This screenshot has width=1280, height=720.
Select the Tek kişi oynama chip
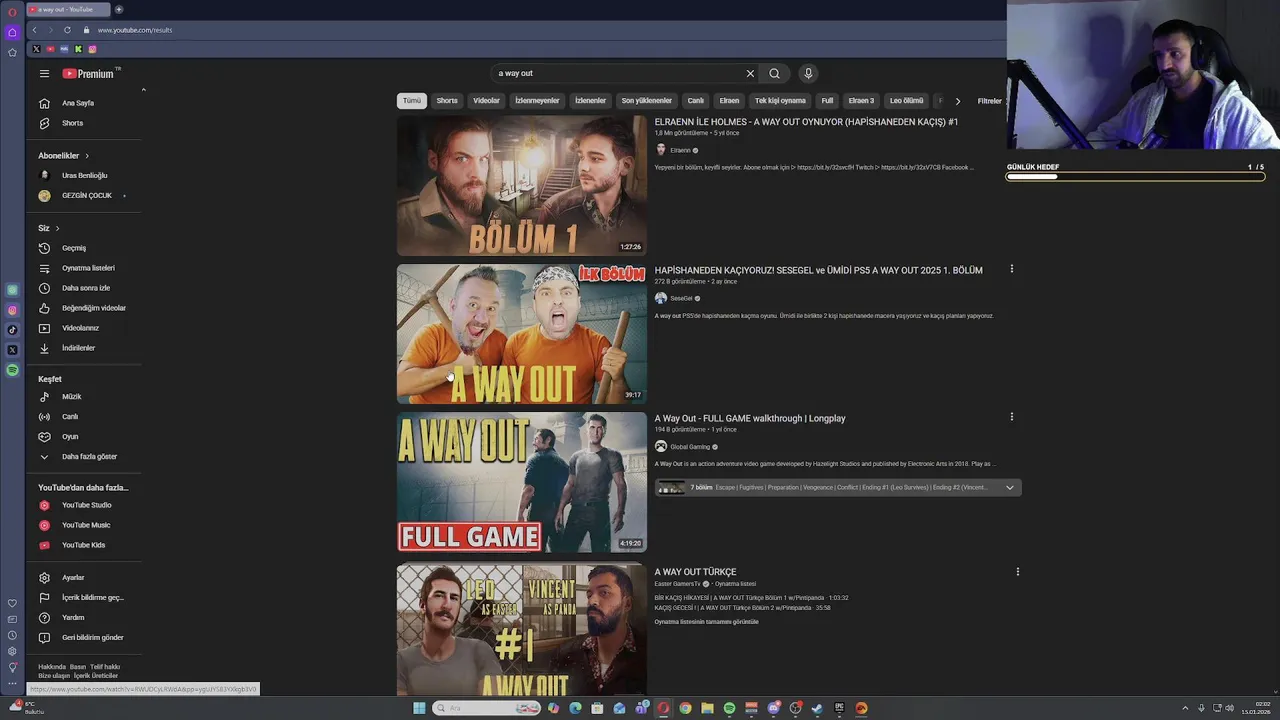click(x=780, y=100)
